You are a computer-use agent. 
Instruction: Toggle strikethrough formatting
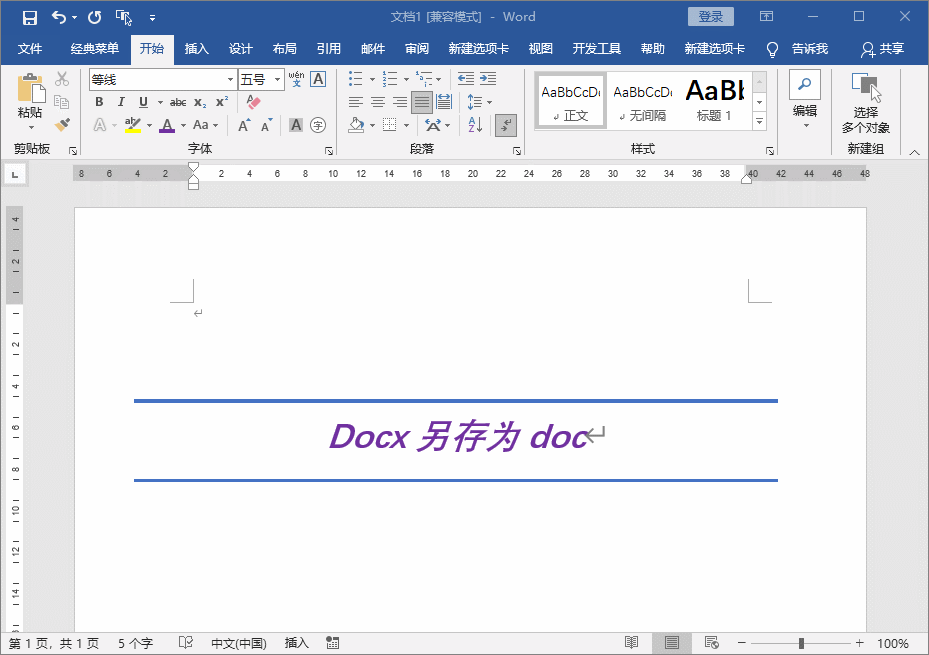[x=178, y=102]
